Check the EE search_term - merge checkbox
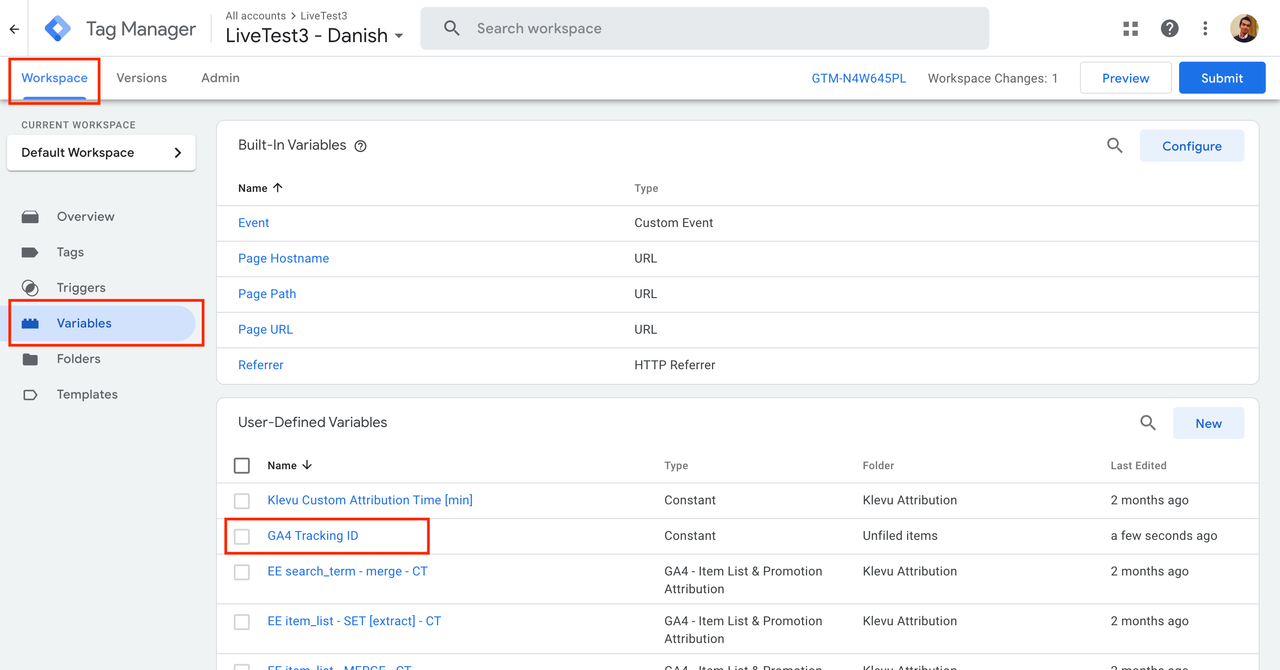The height and width of the screenshot is (670, 1280). pos(242,572)
